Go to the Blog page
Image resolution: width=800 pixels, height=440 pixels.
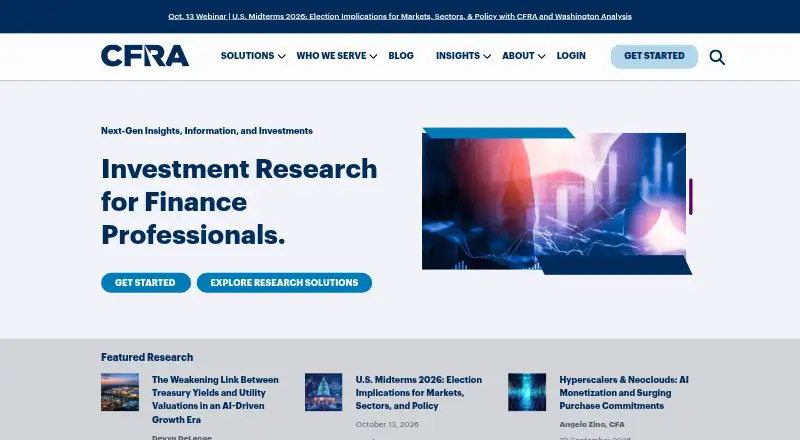pos(401,56)
